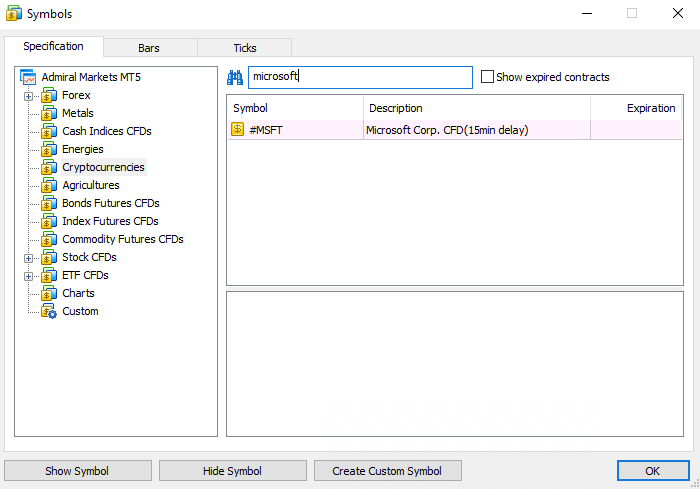Click the Cash Indices CFDs folder icon

click(49, 131)
